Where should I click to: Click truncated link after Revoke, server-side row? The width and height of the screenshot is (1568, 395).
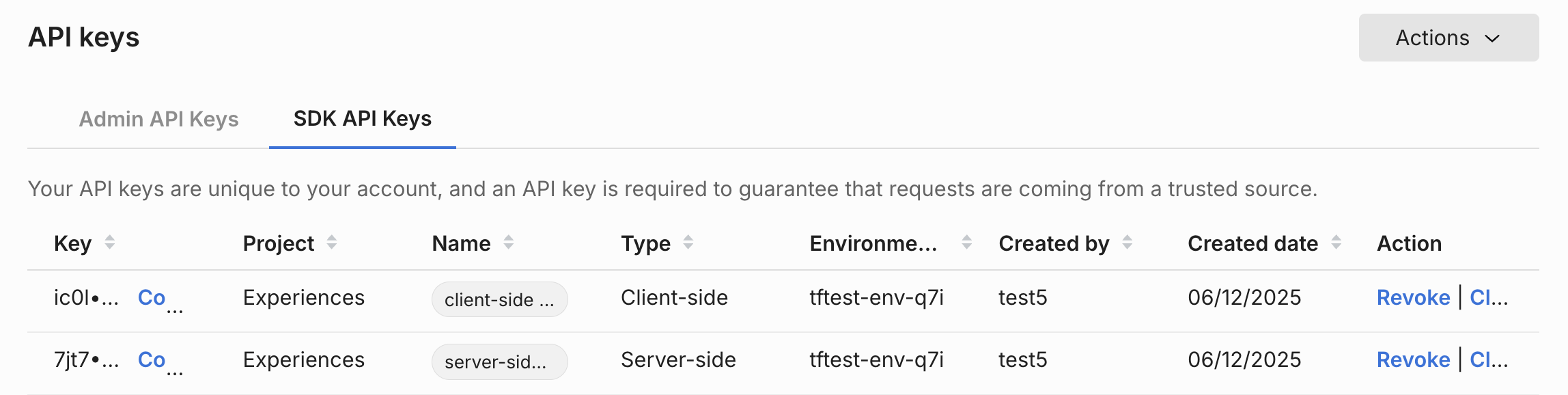point(1488,360)
